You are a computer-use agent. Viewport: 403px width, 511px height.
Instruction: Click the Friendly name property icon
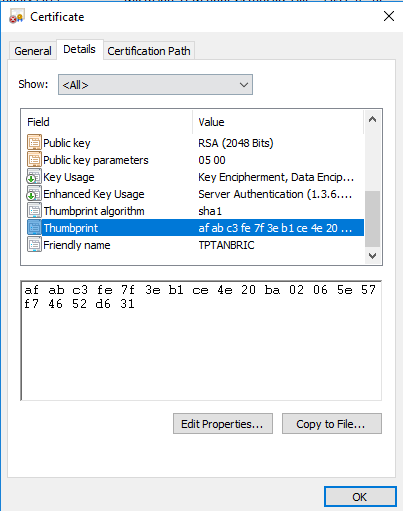pos(34,245)
